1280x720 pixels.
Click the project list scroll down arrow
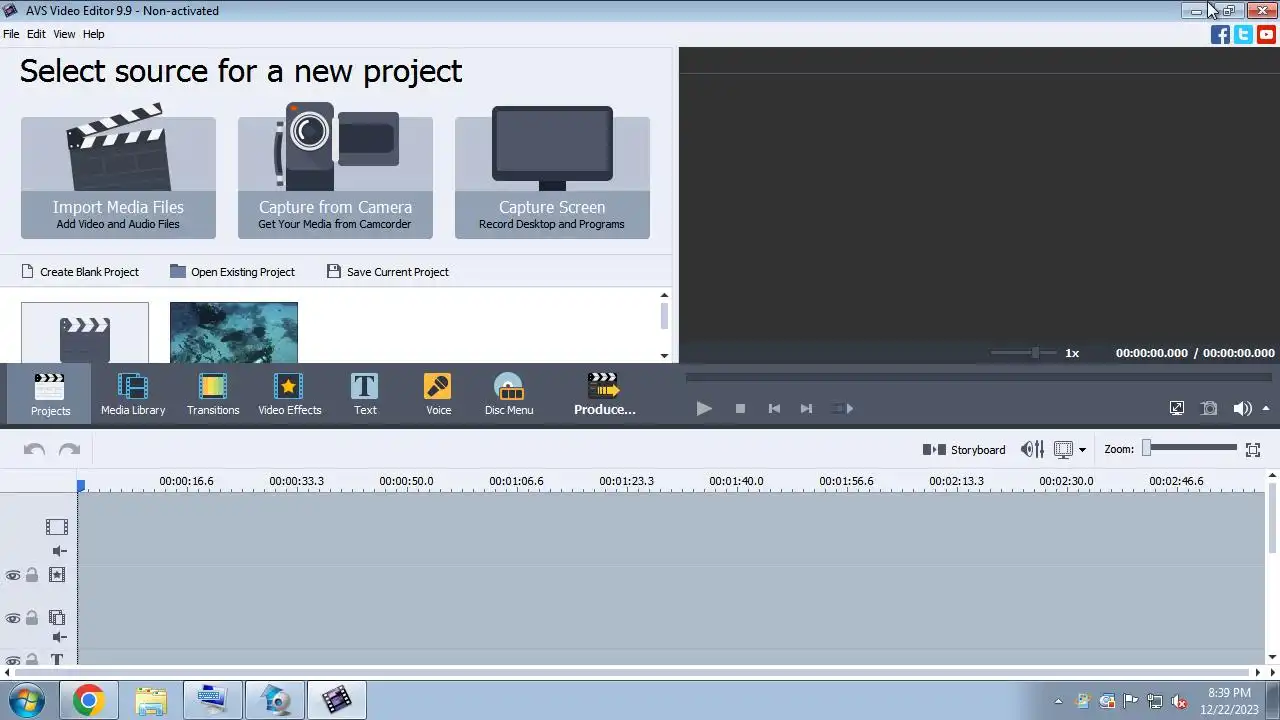pos(664,355)
